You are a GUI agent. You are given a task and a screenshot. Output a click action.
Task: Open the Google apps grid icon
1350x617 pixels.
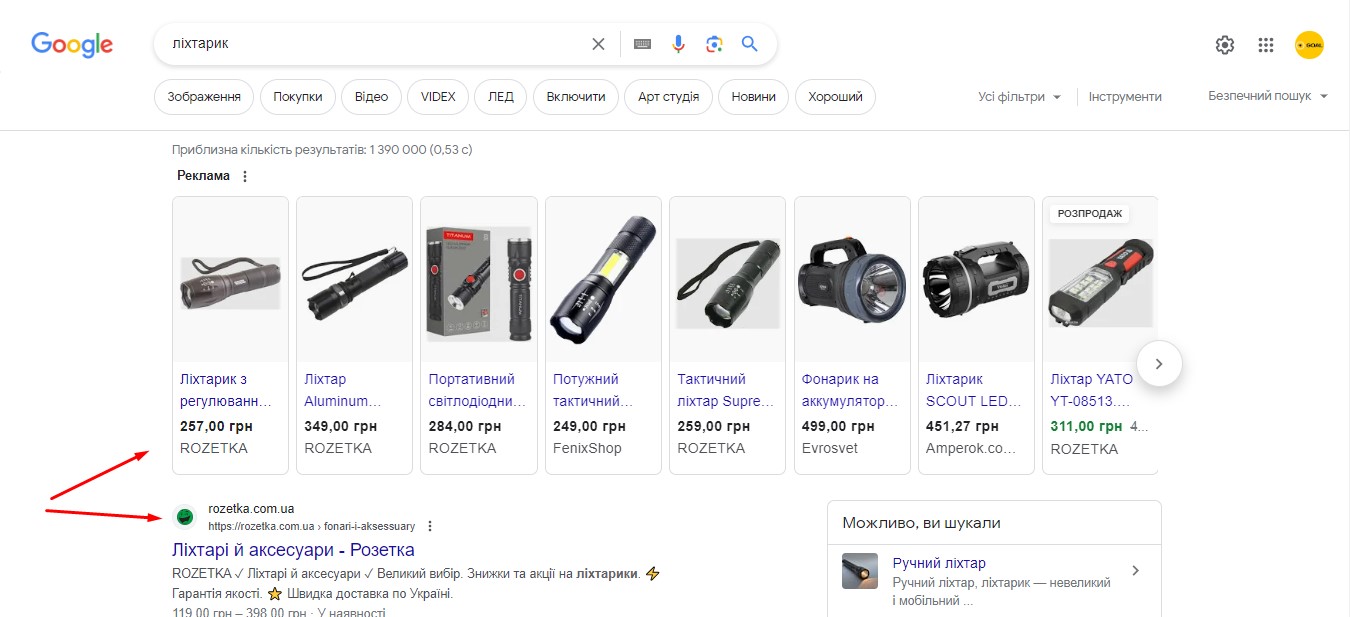(x=1266, y=45)
